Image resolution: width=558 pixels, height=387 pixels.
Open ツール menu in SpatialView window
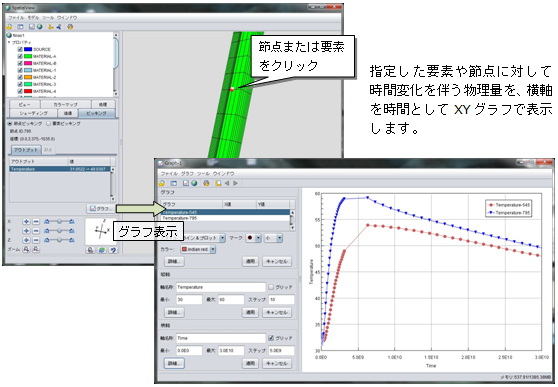[x=48, y=17]
